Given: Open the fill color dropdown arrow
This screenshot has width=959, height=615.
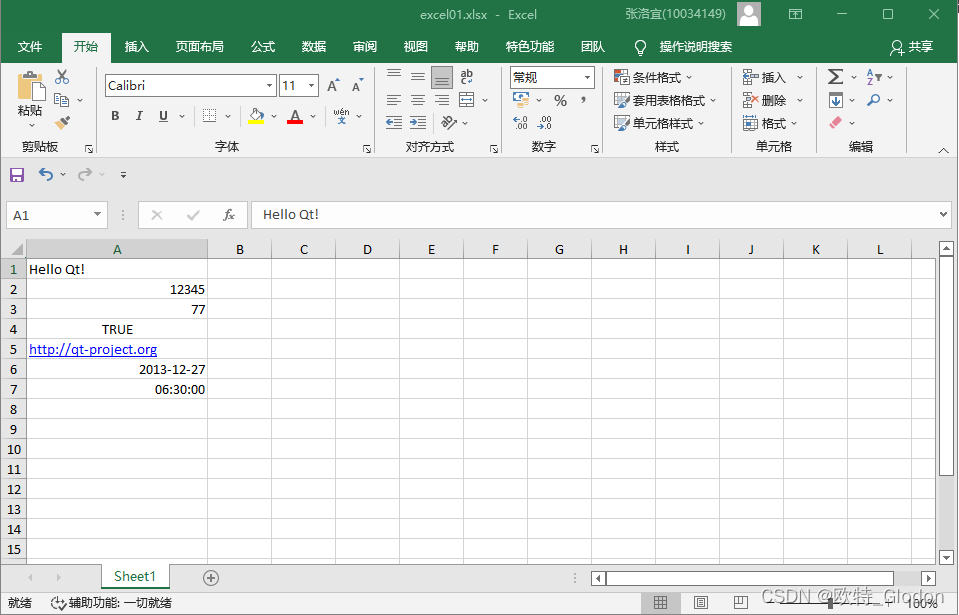Looking at the screenshot, I should [x=274, y=116].
